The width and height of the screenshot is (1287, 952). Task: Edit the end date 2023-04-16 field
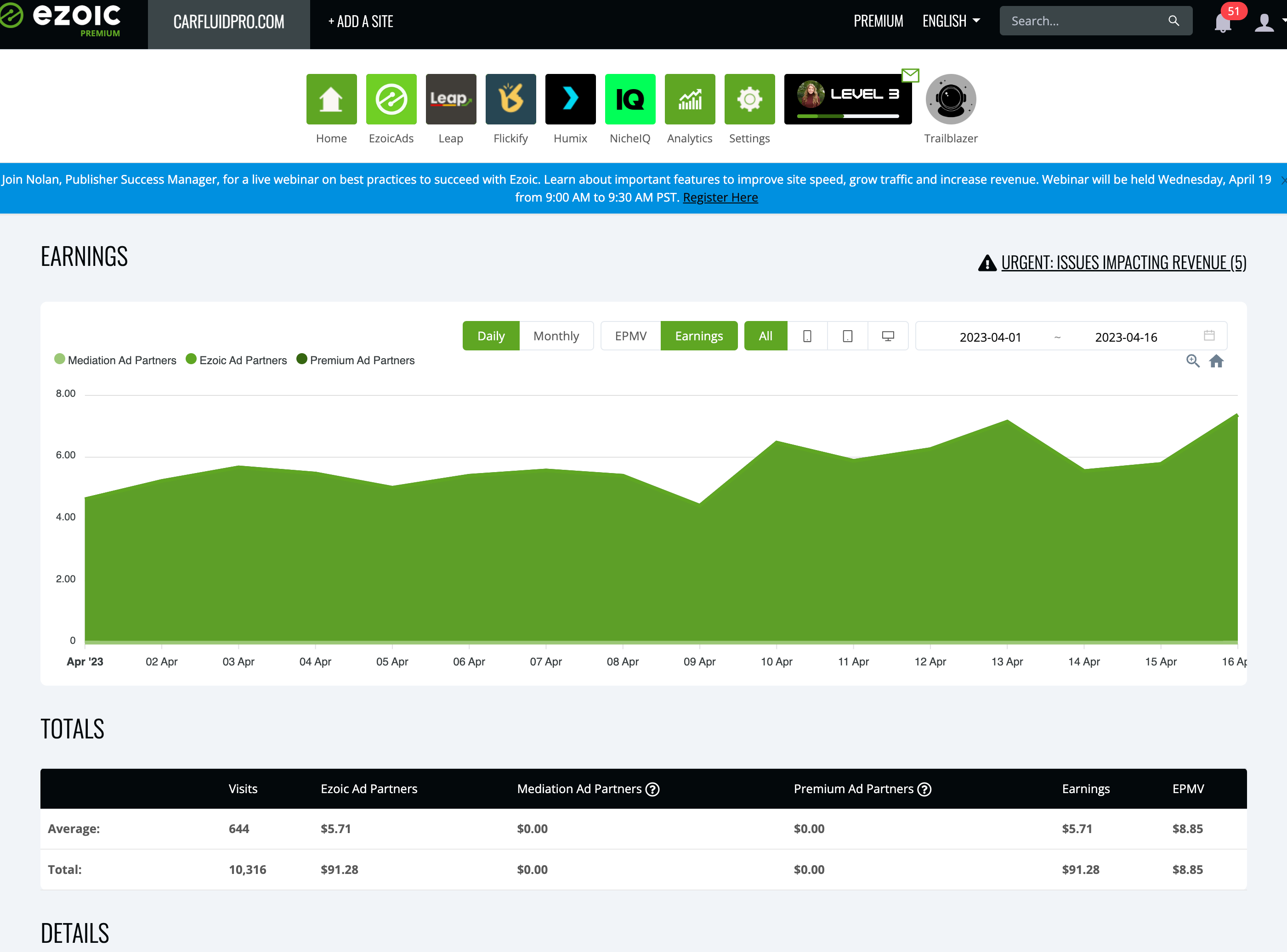point(1126,337)
